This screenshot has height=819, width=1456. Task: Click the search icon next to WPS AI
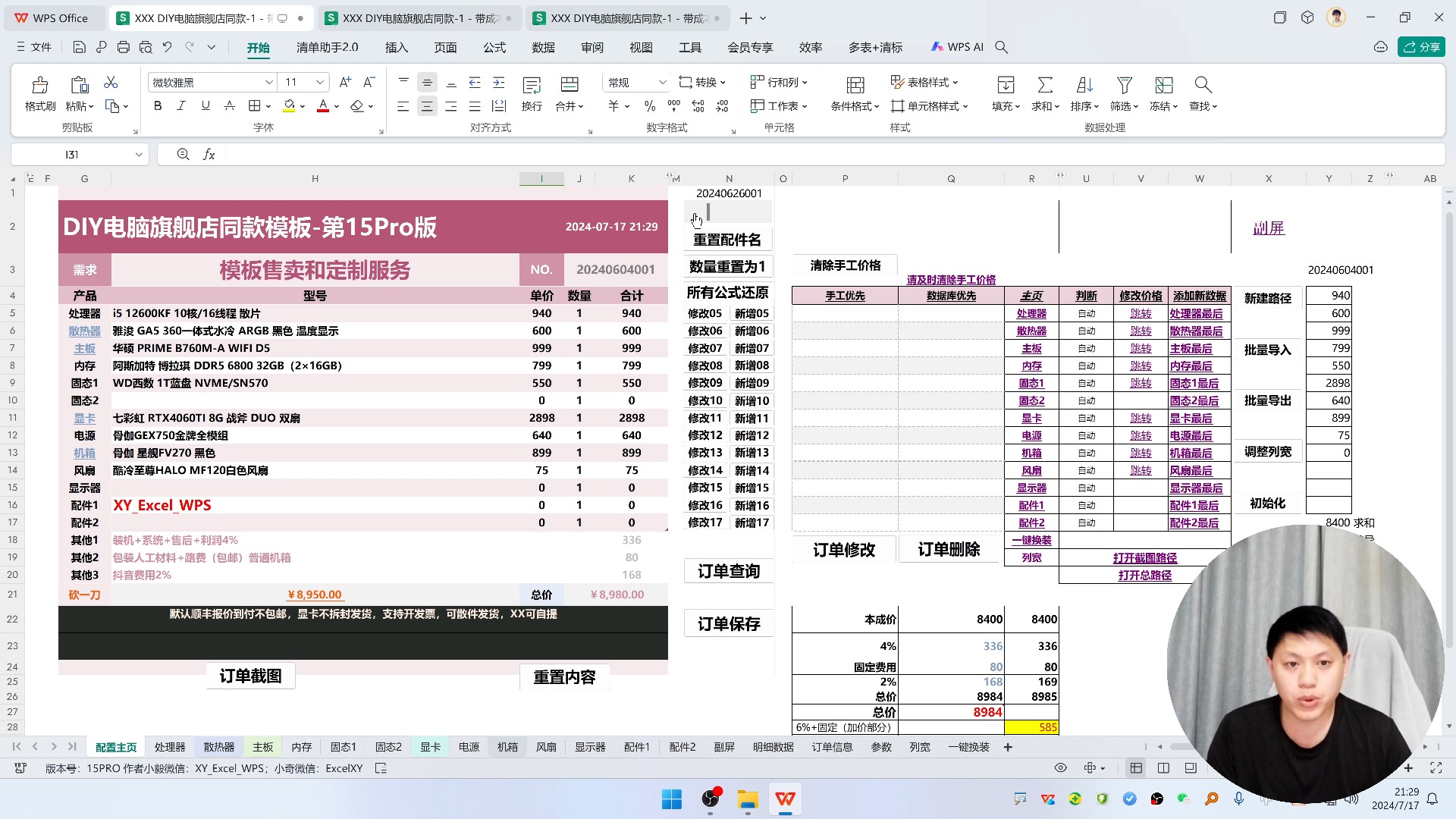click(x=1001, y=47)
